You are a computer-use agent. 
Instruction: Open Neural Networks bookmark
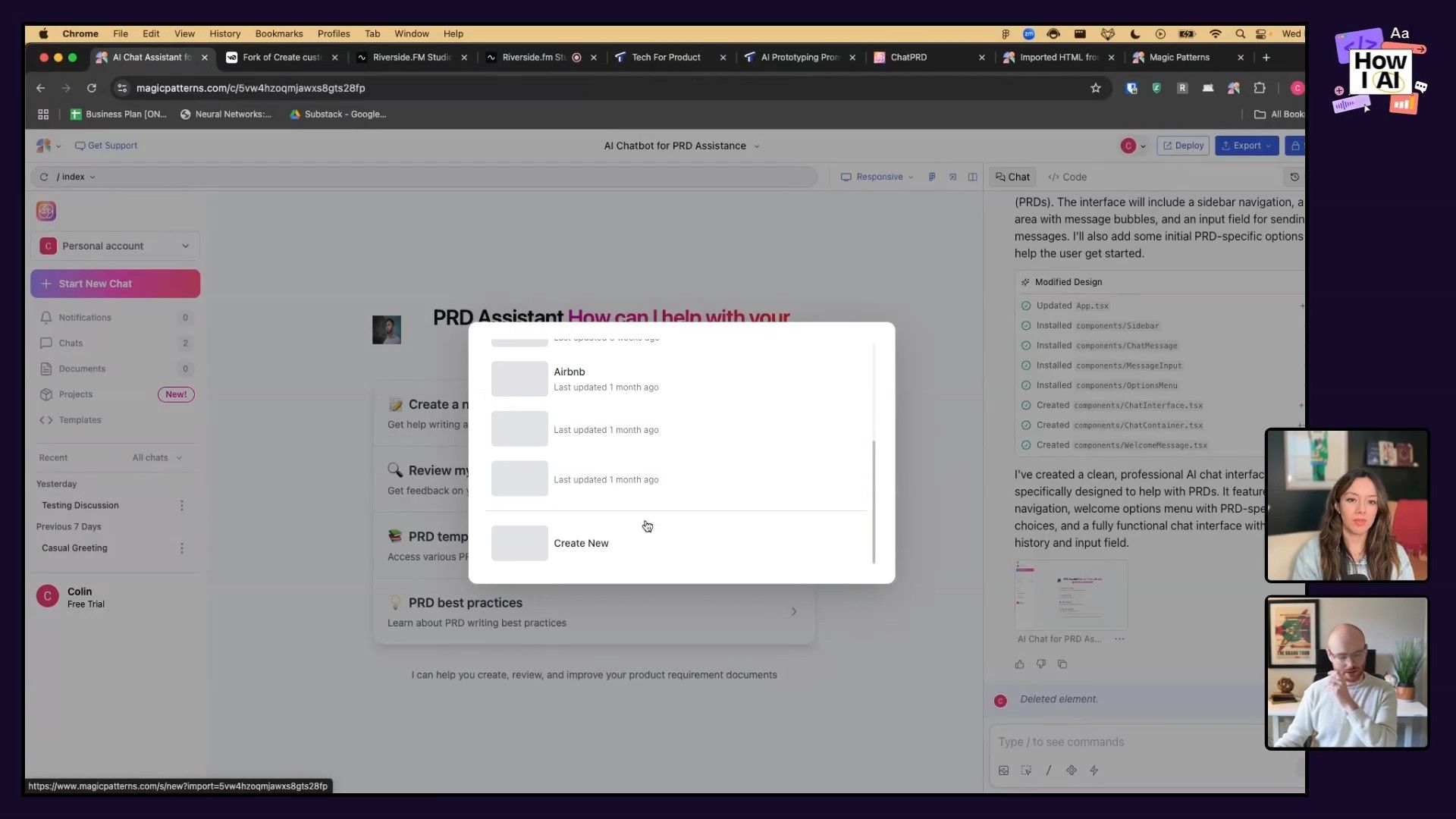[225, 115]
